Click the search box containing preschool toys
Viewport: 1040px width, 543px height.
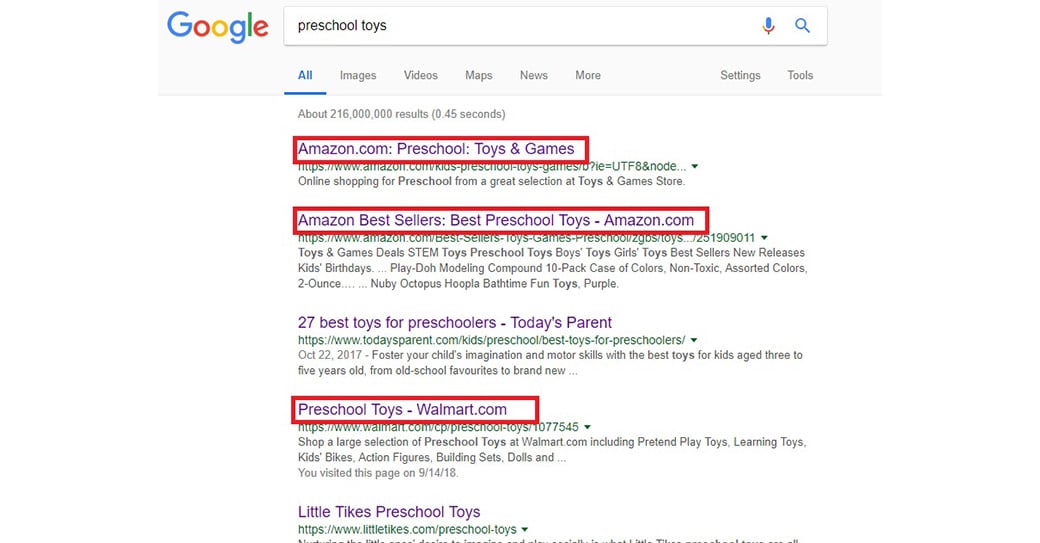[520, 26]
